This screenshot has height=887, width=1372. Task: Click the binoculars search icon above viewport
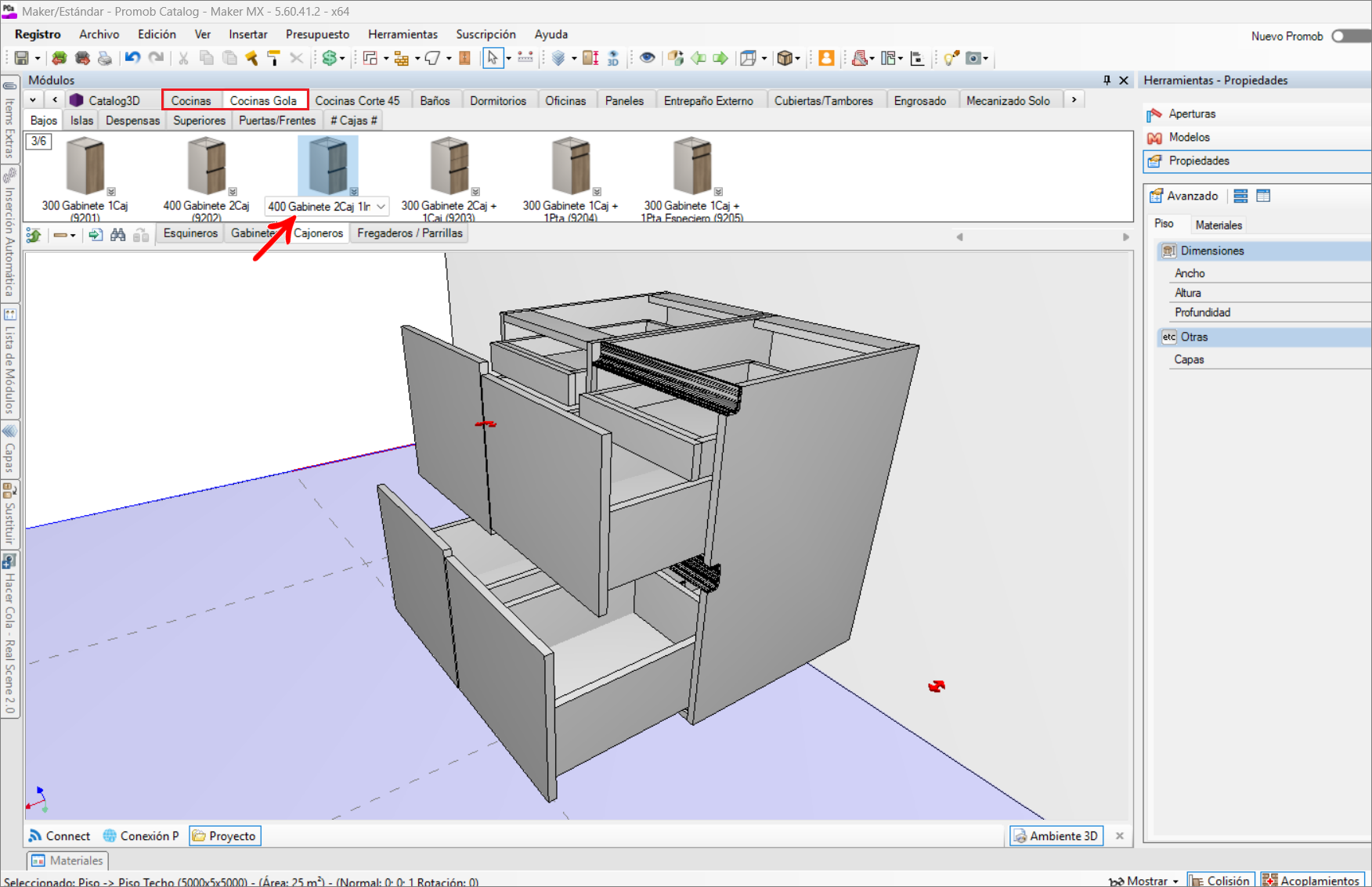(x=117, y=234)
